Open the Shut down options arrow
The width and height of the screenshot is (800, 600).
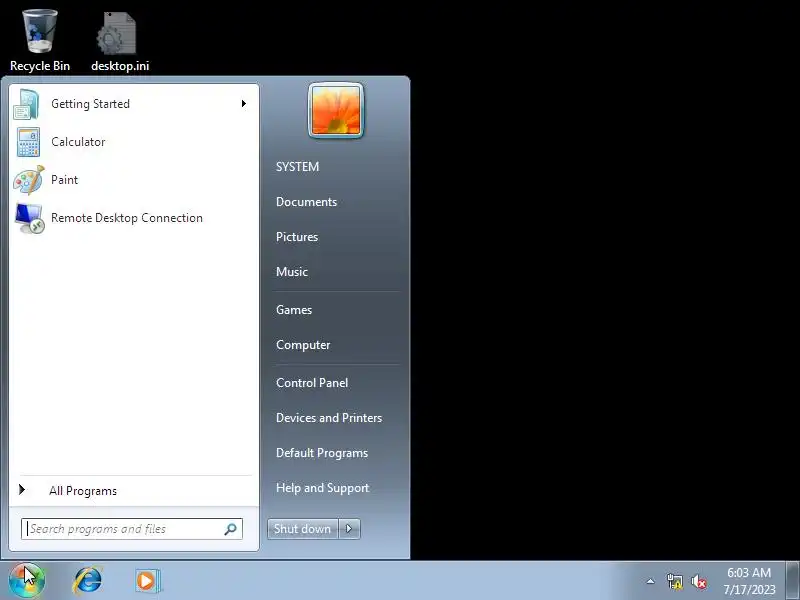[349, 529]
